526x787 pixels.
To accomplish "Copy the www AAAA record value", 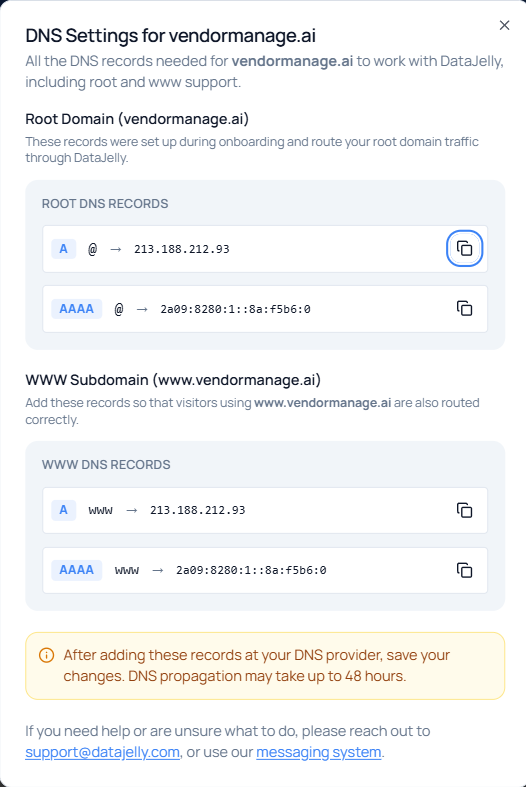I will 464,570.
